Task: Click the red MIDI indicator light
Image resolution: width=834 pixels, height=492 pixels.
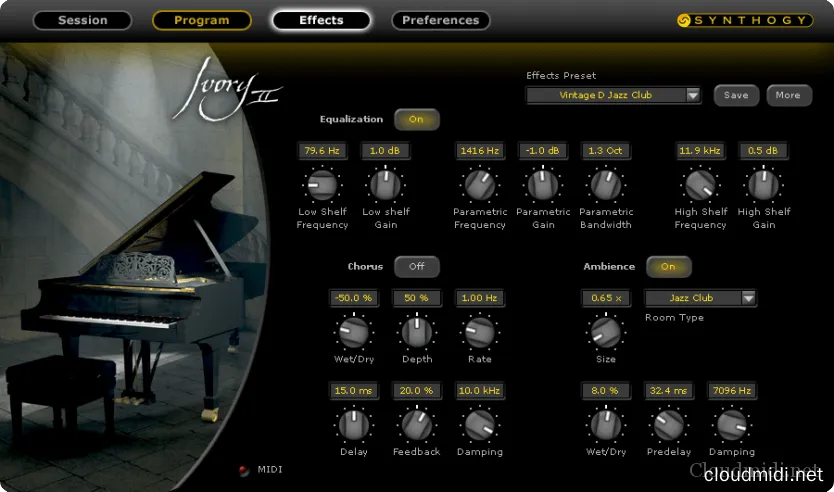Action: tap(244, 470)
